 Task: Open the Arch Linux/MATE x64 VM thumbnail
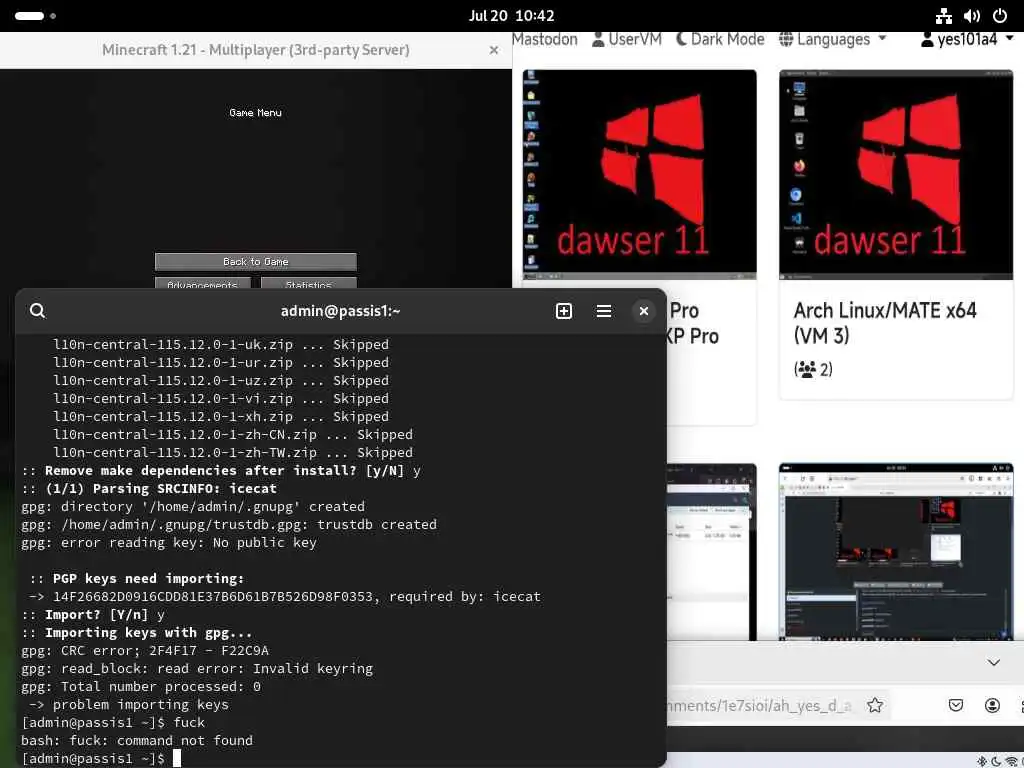[896, 174]
